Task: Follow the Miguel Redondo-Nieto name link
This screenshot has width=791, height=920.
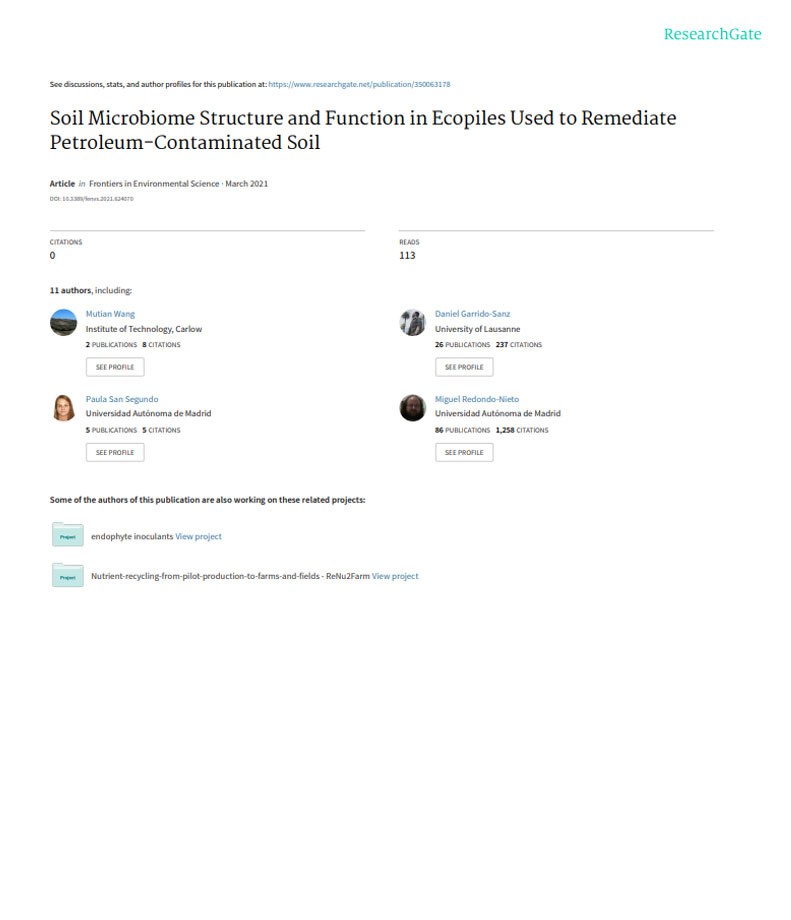Action: (477, 399)
